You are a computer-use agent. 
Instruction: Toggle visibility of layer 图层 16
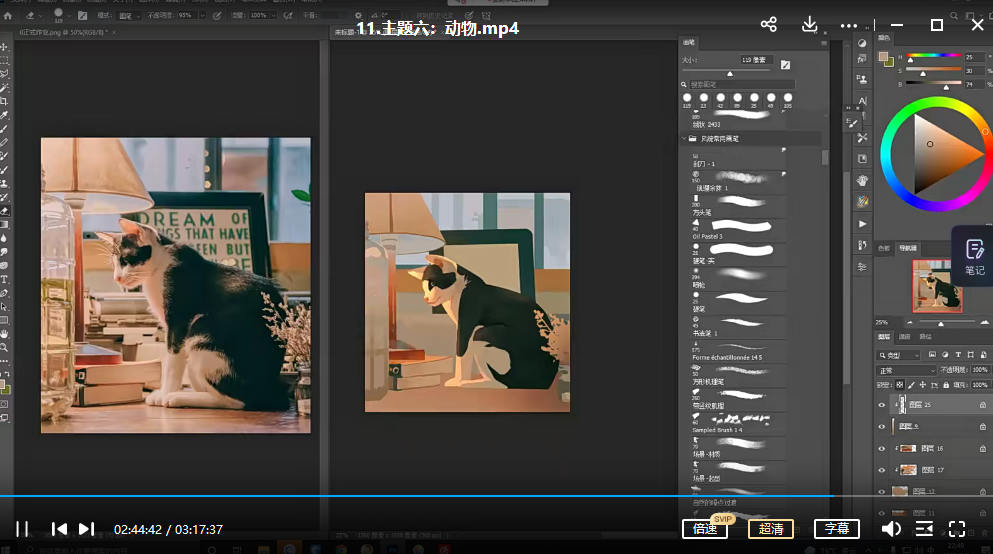tap(881, 448)
